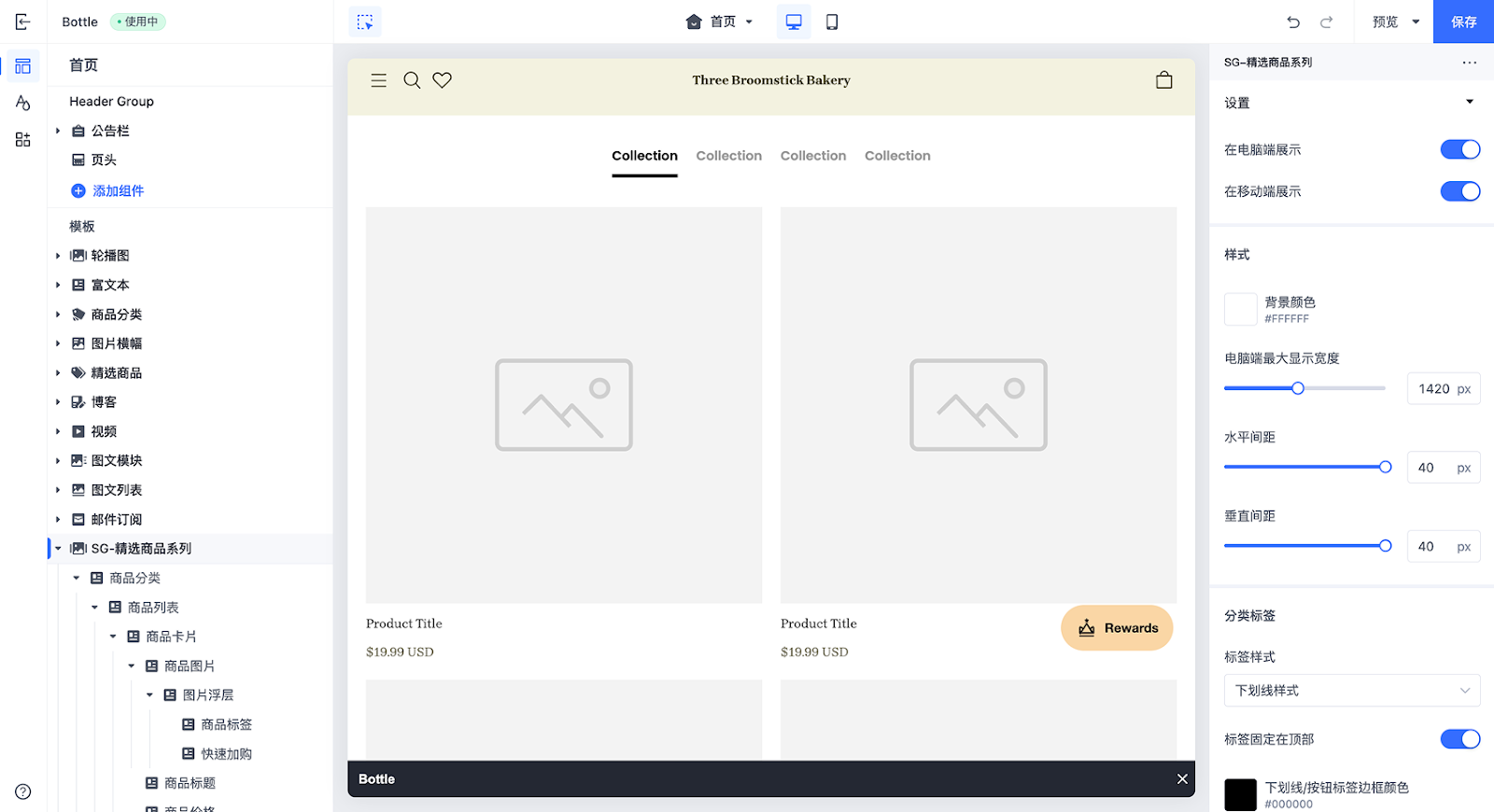
Task: Open the 下划线/按钮标签边框颜色 black swatch
Action: 1240,794
